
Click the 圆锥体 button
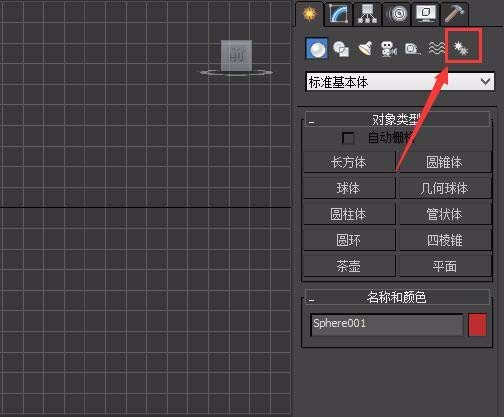pyautogui.click(x=445, y=162)
